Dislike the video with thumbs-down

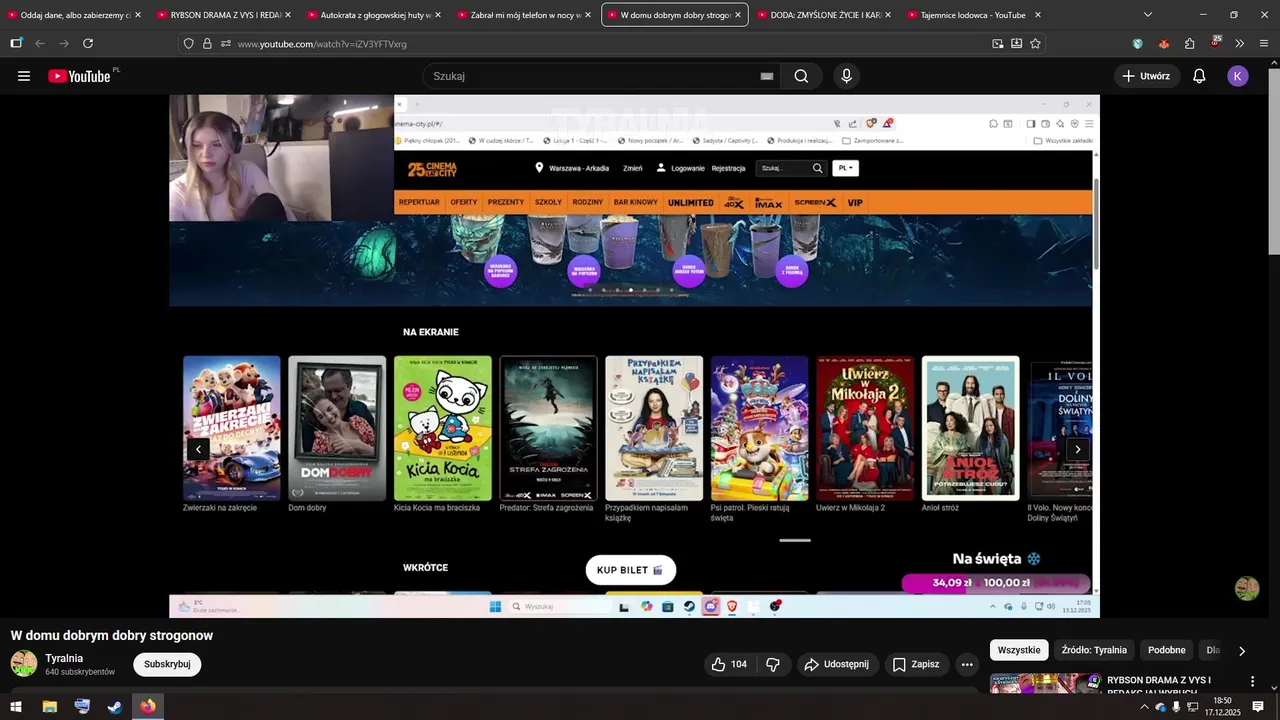tap(773, 664)
